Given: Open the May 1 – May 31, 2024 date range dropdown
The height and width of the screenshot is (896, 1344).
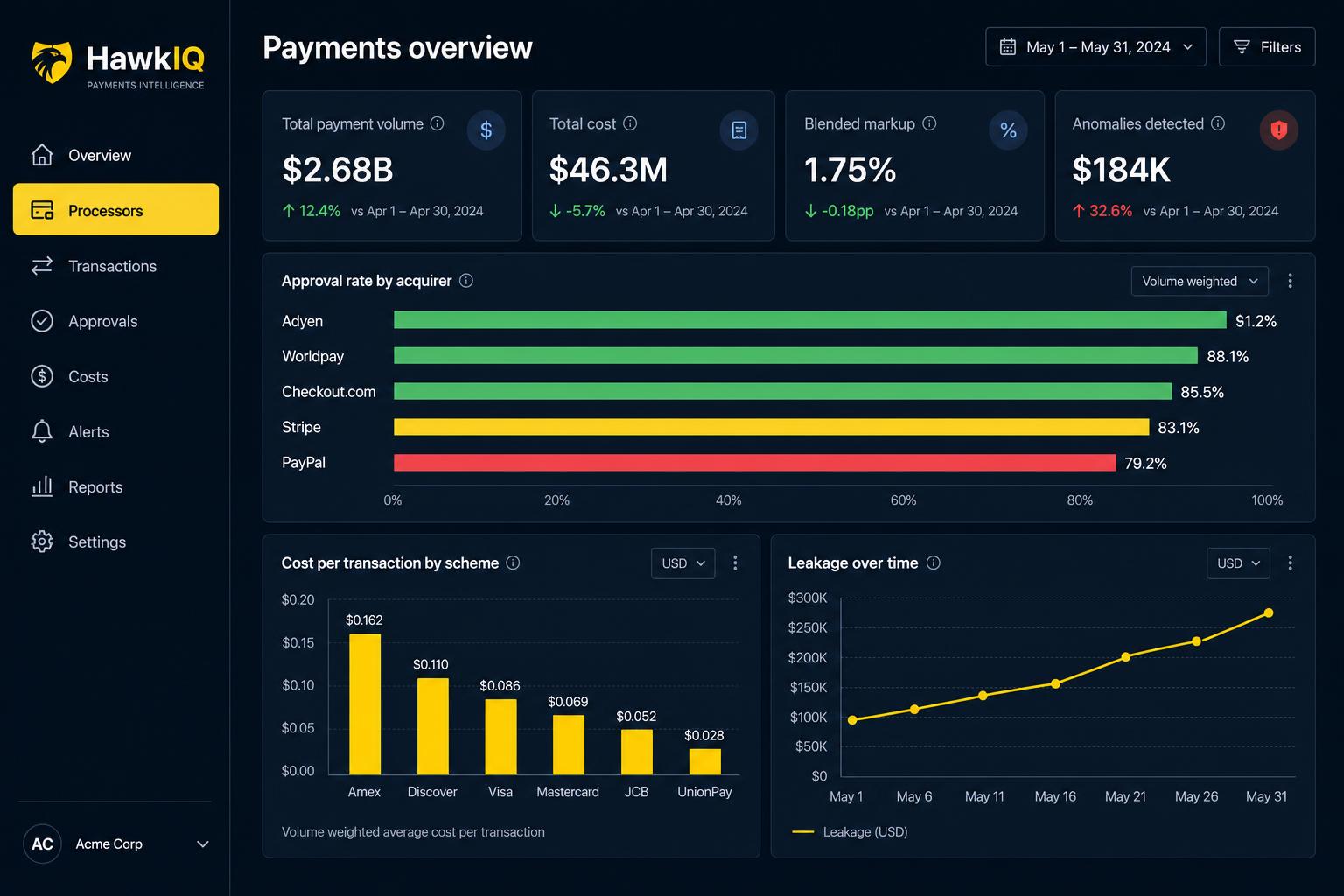Looking at the screenshot, I should tap(1095, 46).
